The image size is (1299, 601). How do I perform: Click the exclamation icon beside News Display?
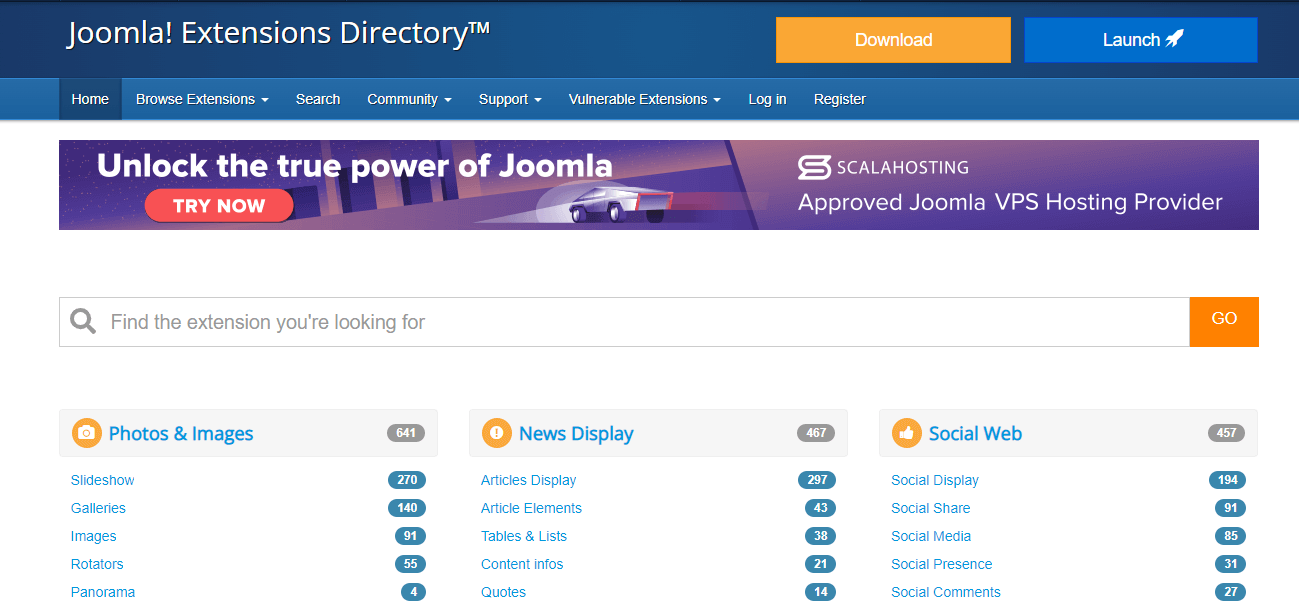tap(497, 433)
